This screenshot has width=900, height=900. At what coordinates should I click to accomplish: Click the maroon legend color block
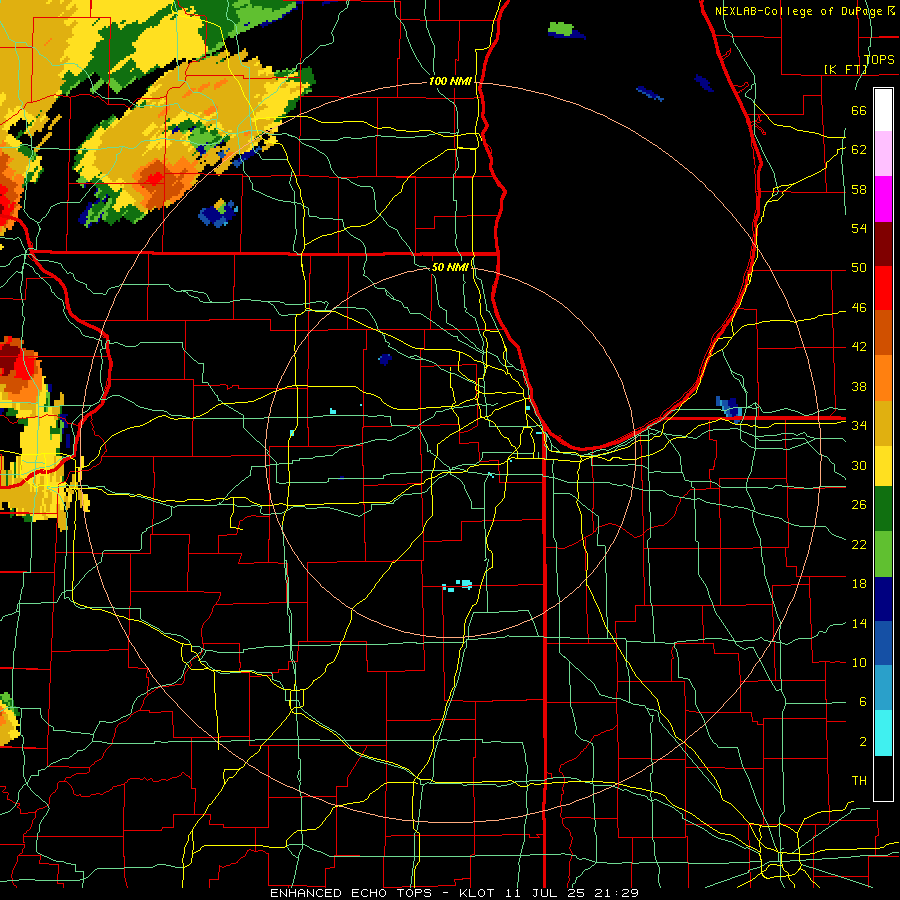pyautogui.click(x=883, y=244)
